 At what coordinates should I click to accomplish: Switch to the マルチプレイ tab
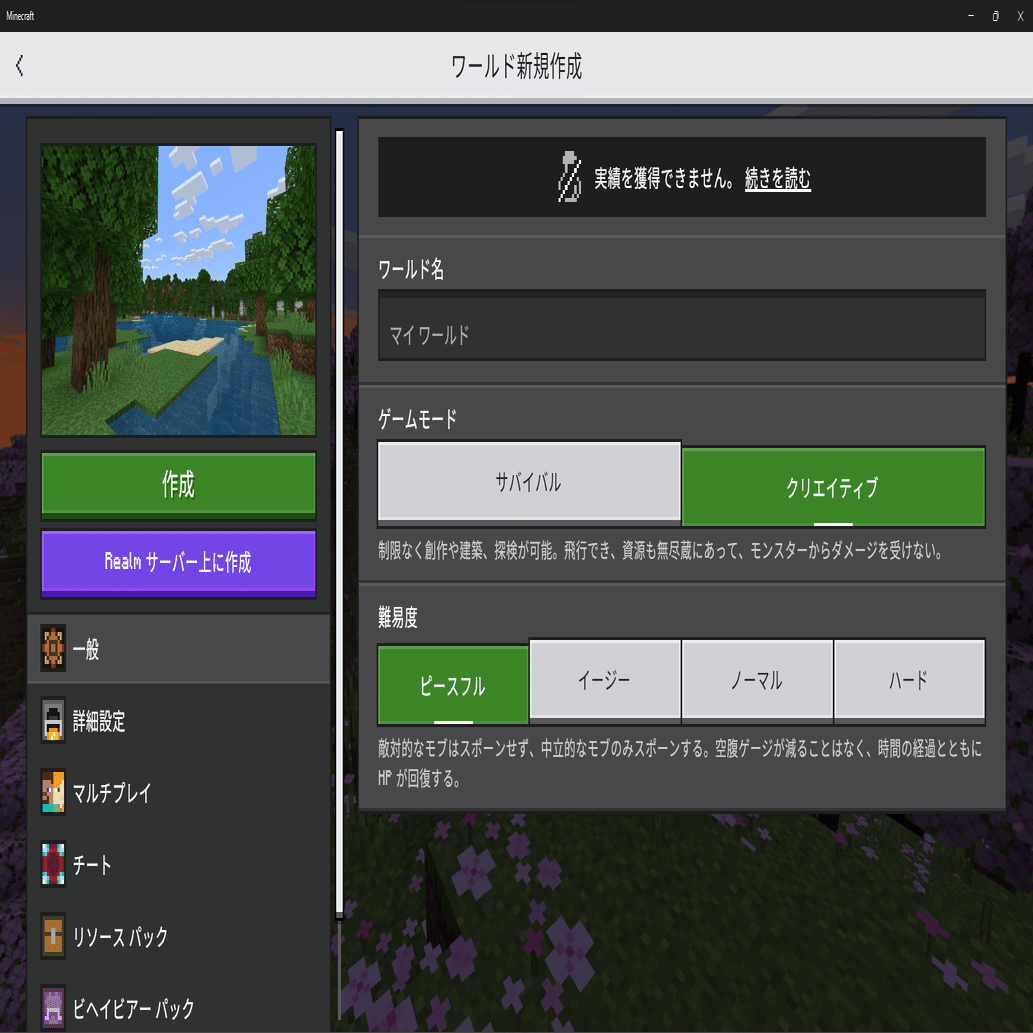coord(179,792)
